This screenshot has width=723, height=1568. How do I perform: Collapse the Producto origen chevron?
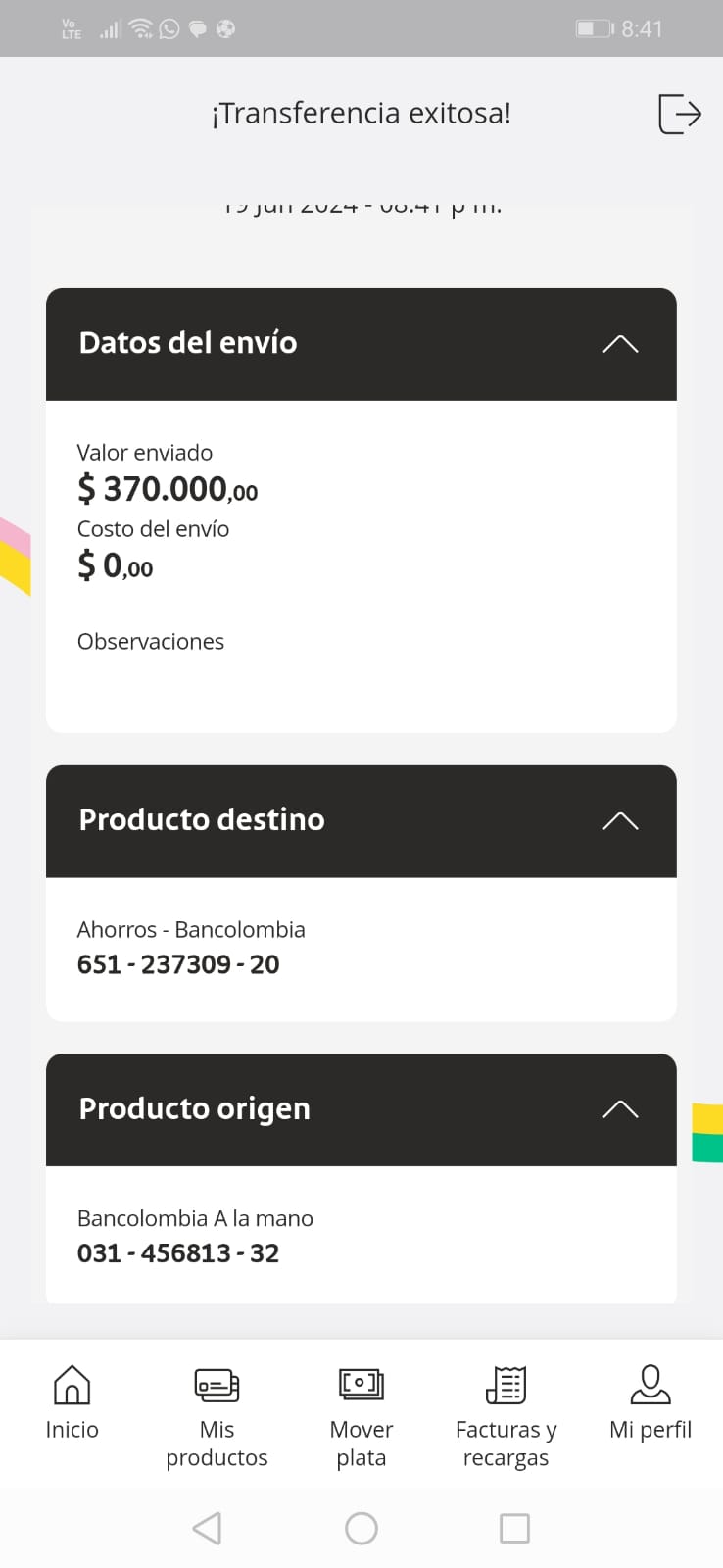pyautogui.click(x=620, y=1109)
